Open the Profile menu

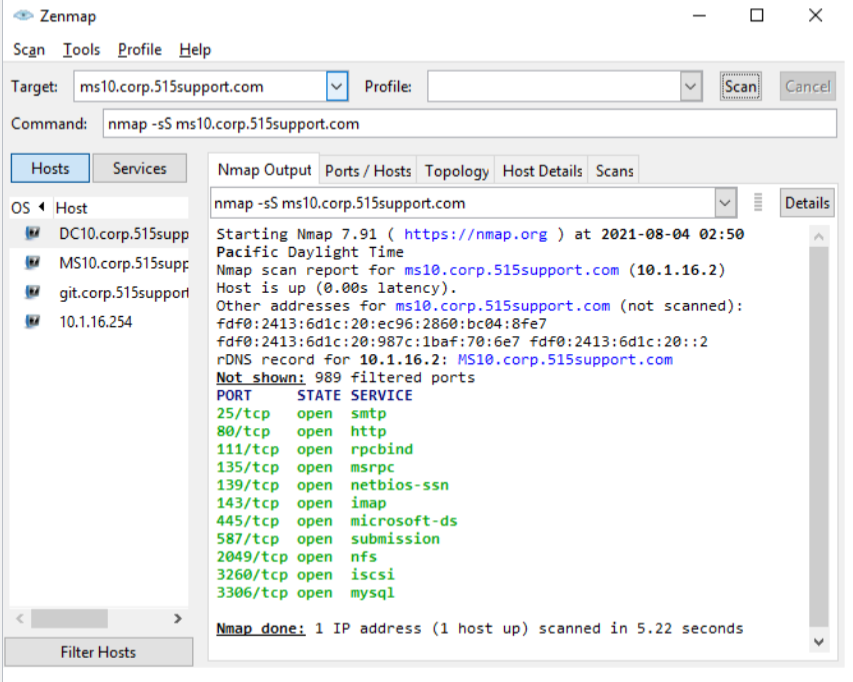[x=140, y=49]
